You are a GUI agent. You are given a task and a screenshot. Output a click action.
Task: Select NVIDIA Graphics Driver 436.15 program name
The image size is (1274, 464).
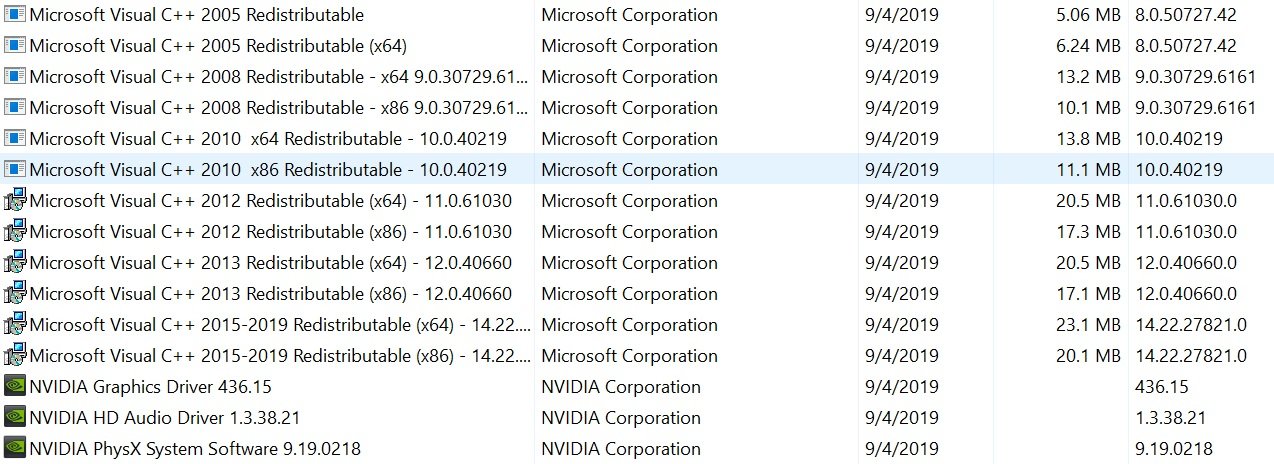150,387
